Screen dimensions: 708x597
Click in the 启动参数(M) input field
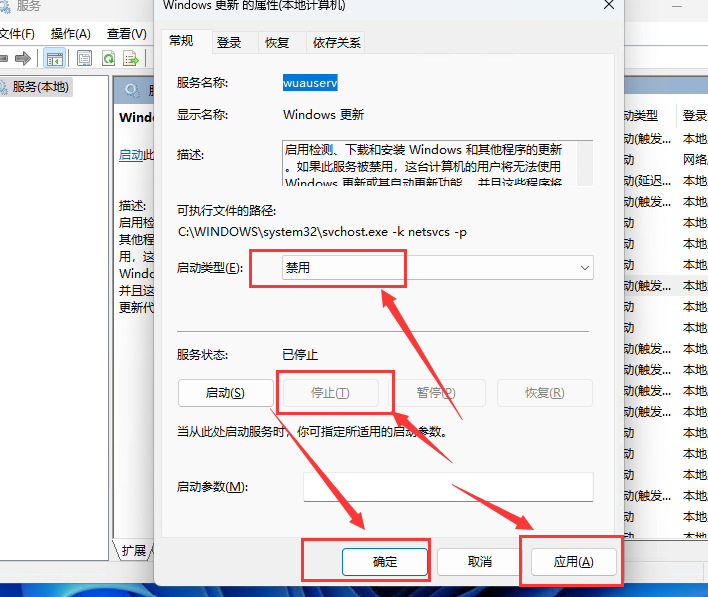pos(448,487)
